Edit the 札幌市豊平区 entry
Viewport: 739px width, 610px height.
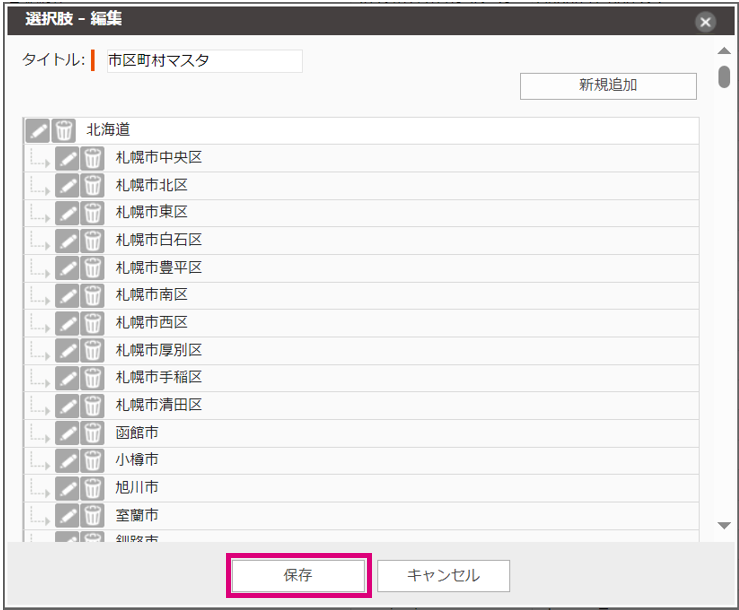(67, 268)
